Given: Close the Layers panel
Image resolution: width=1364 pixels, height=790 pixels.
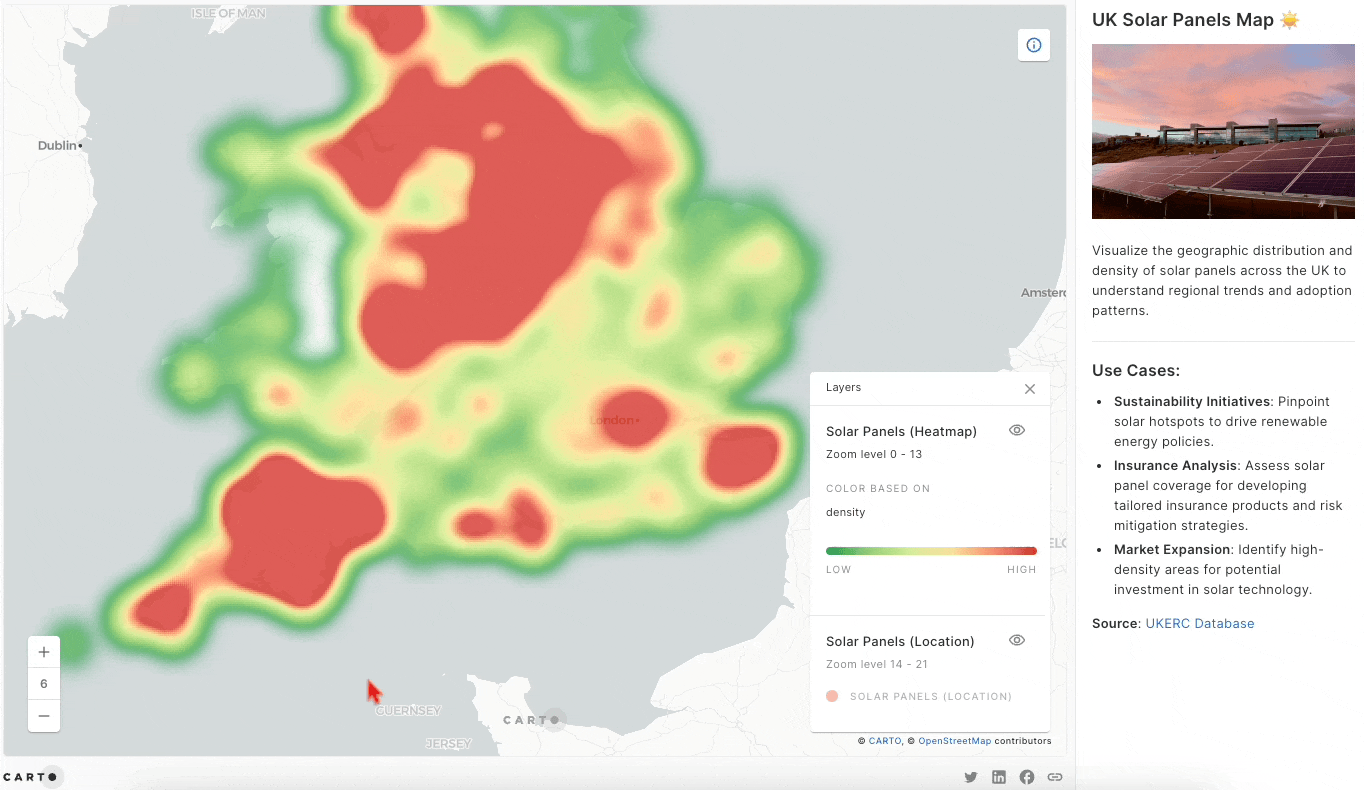Looking at the screenshot, I should pyautogui.click(x=1030, y=389).
